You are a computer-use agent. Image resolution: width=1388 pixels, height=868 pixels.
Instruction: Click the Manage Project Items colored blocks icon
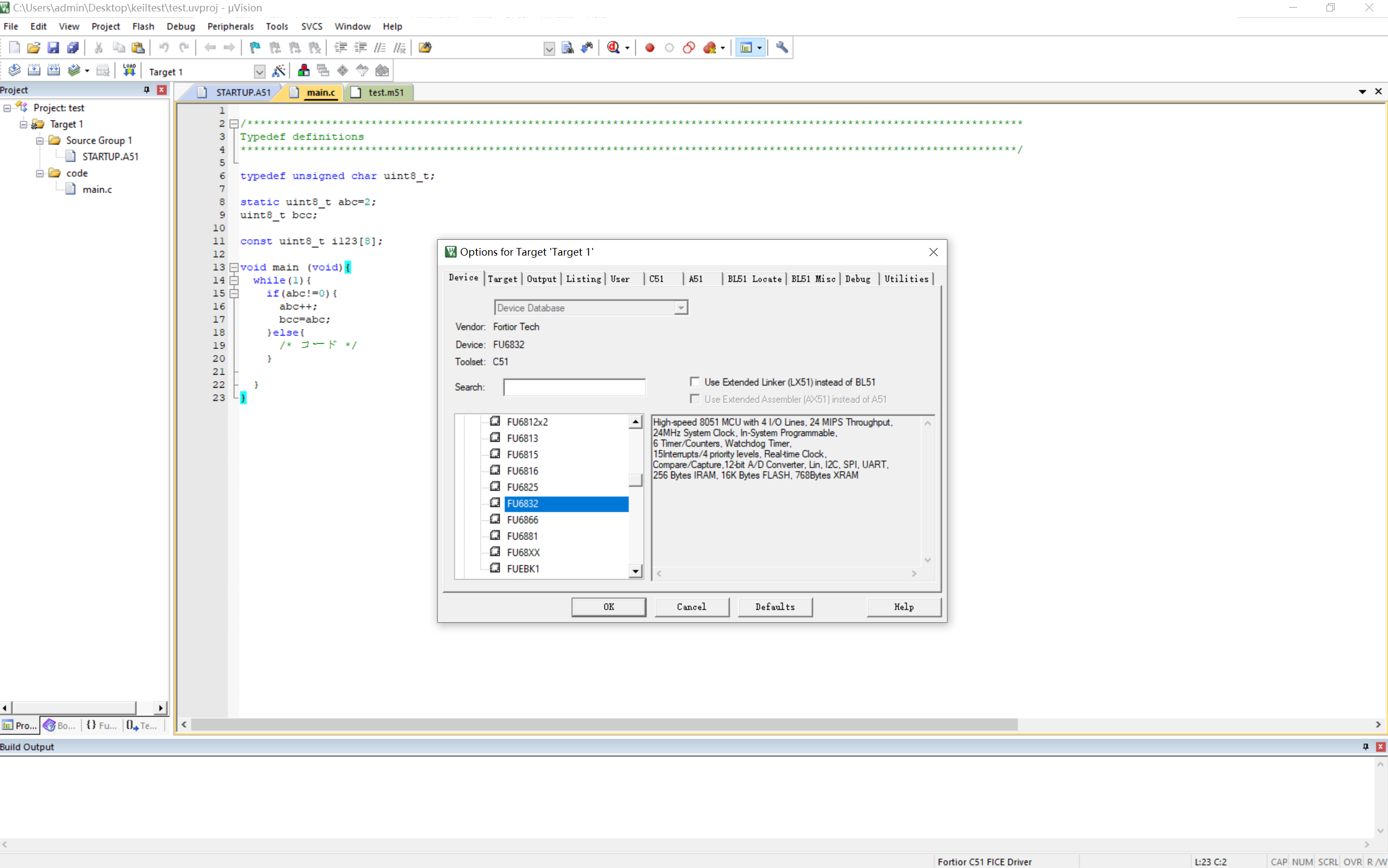(303, 71)
